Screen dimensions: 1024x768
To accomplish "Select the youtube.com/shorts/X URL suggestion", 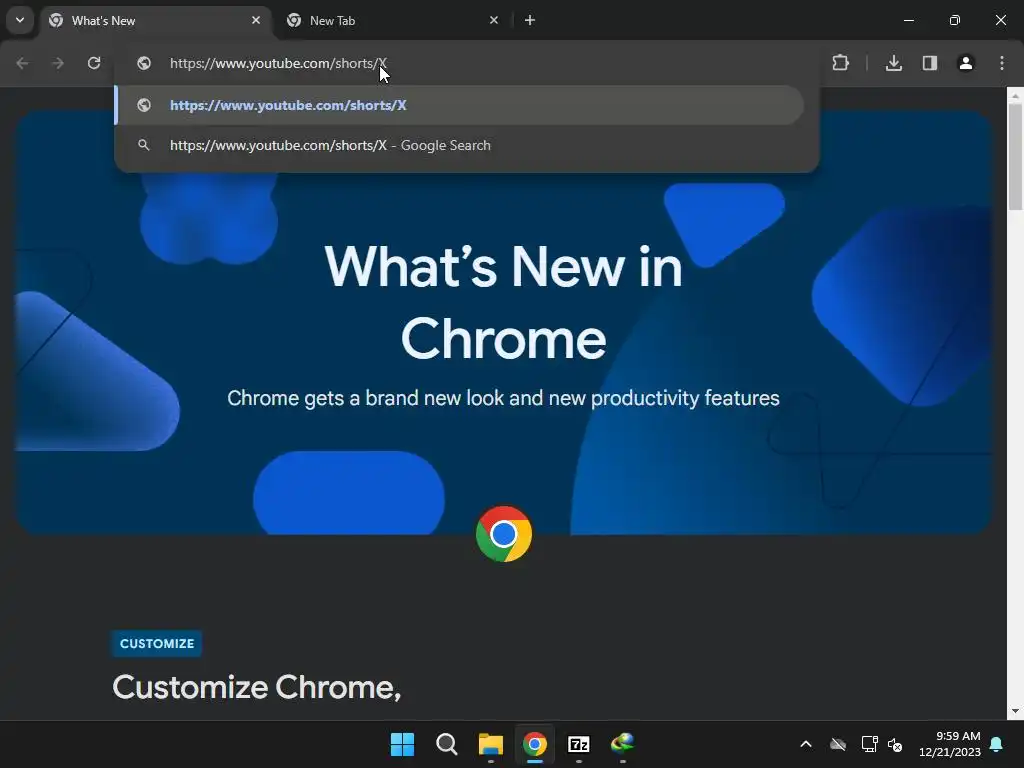I will pos(460,105).
